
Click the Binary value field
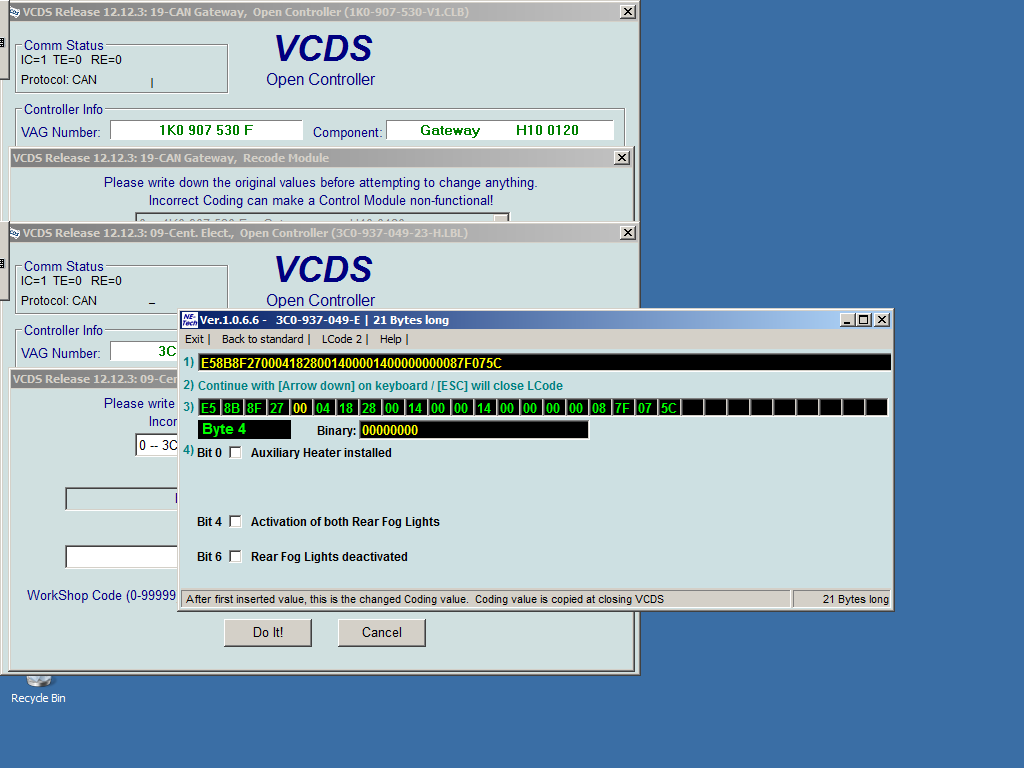473,430
